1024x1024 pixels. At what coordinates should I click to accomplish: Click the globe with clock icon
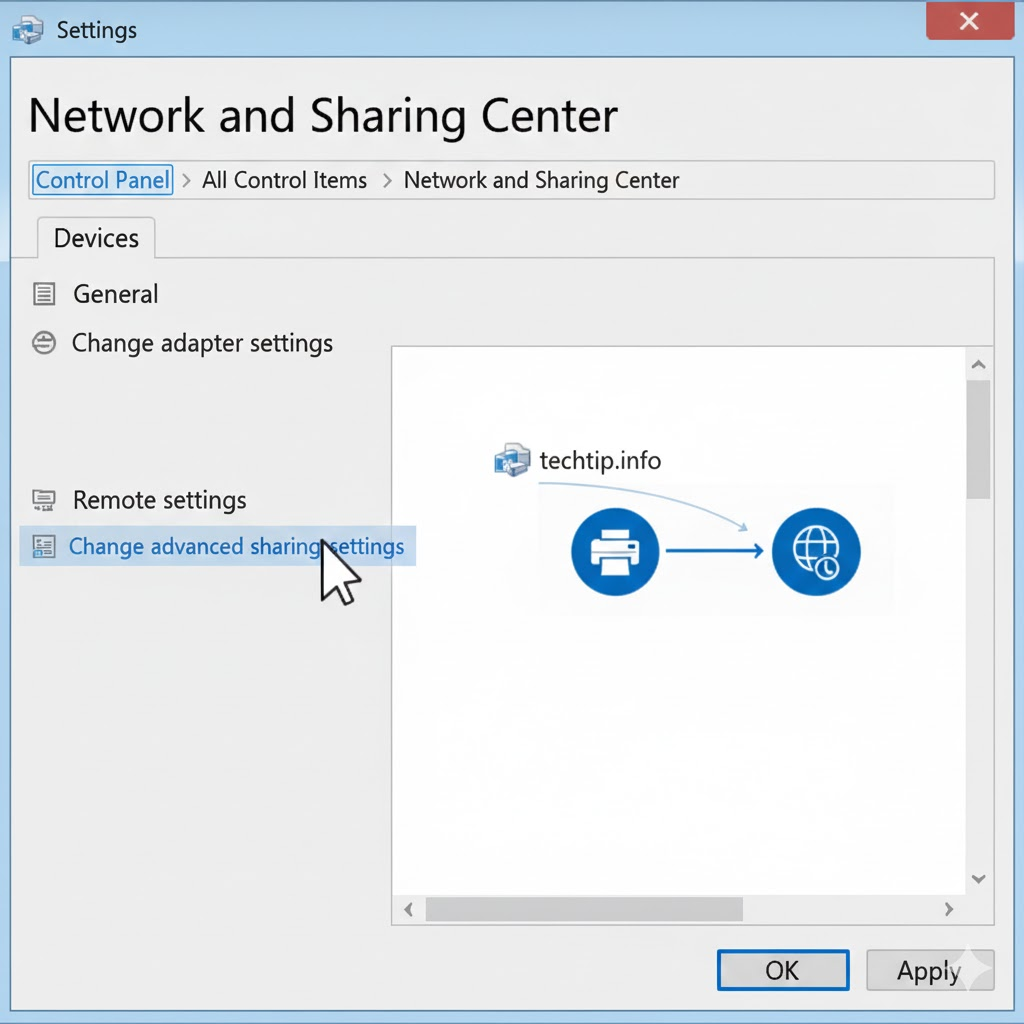click(x=816, y=551)
